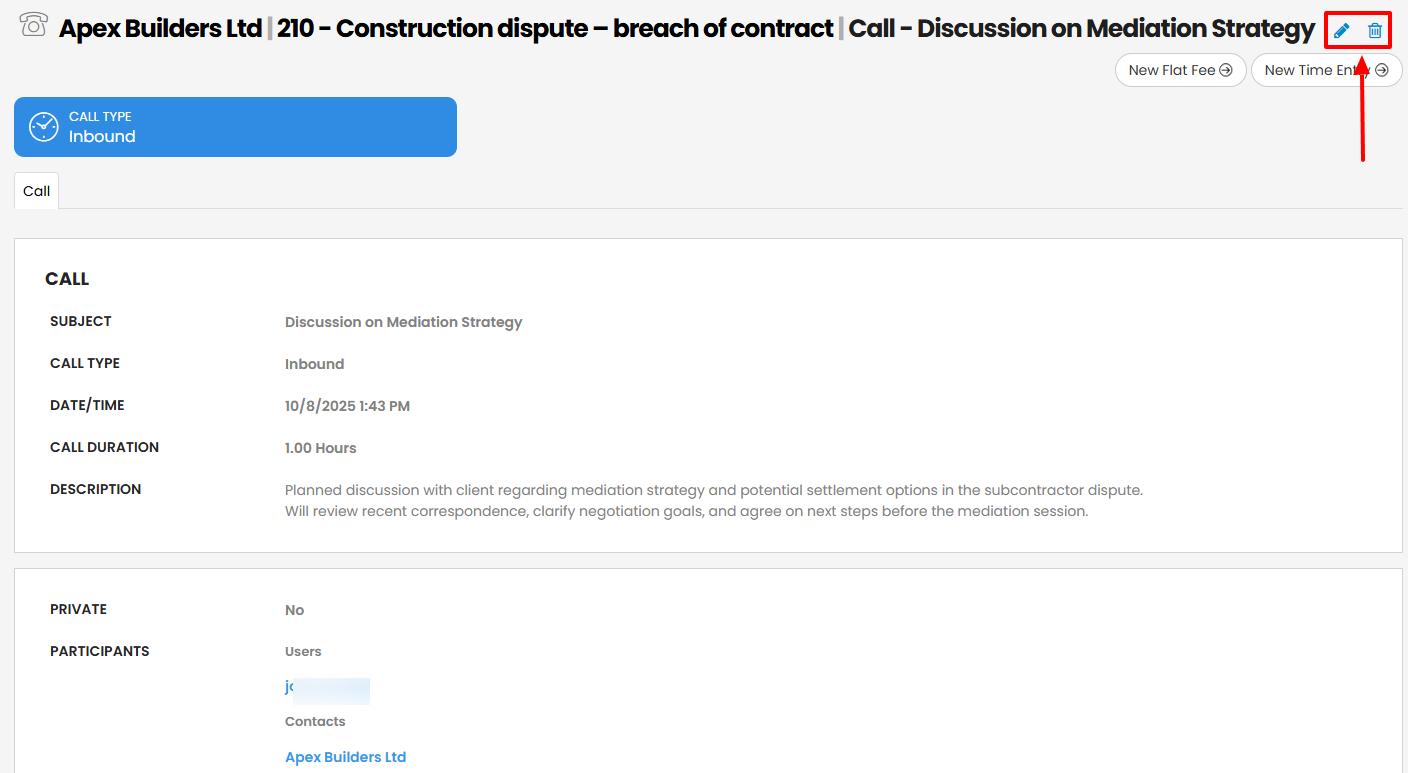Click the Date/Time value 10/8/2025 1:43 PM

pos(345,405)
